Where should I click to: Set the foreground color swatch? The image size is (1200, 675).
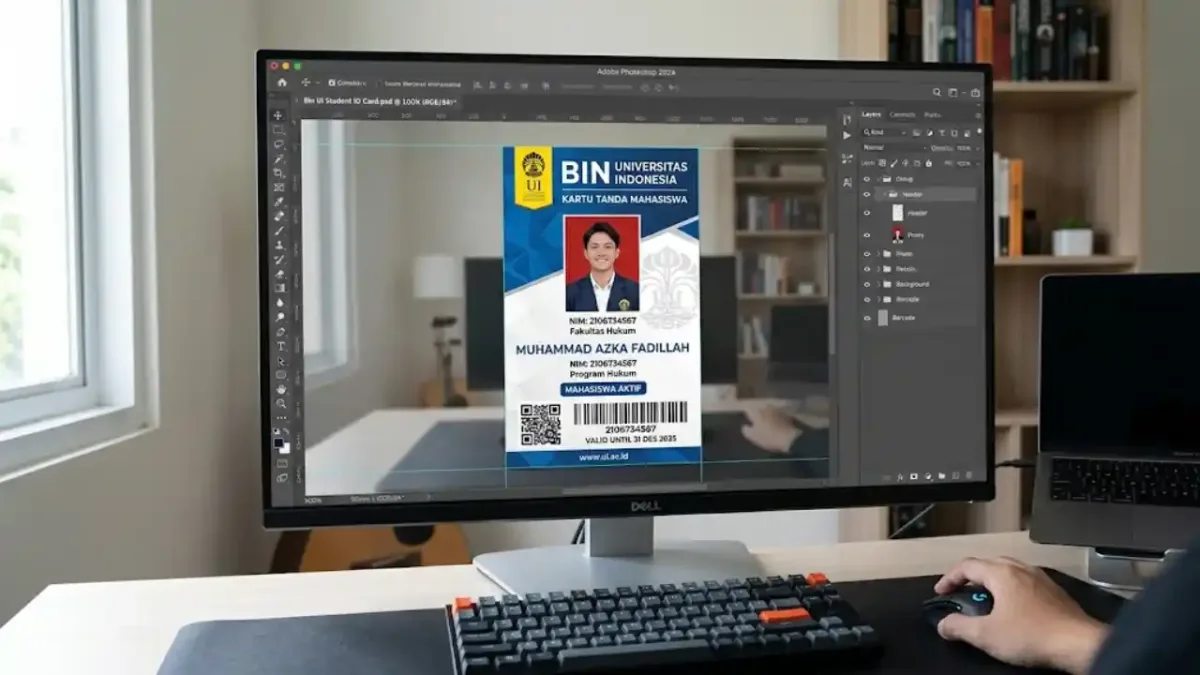point(278,442)
